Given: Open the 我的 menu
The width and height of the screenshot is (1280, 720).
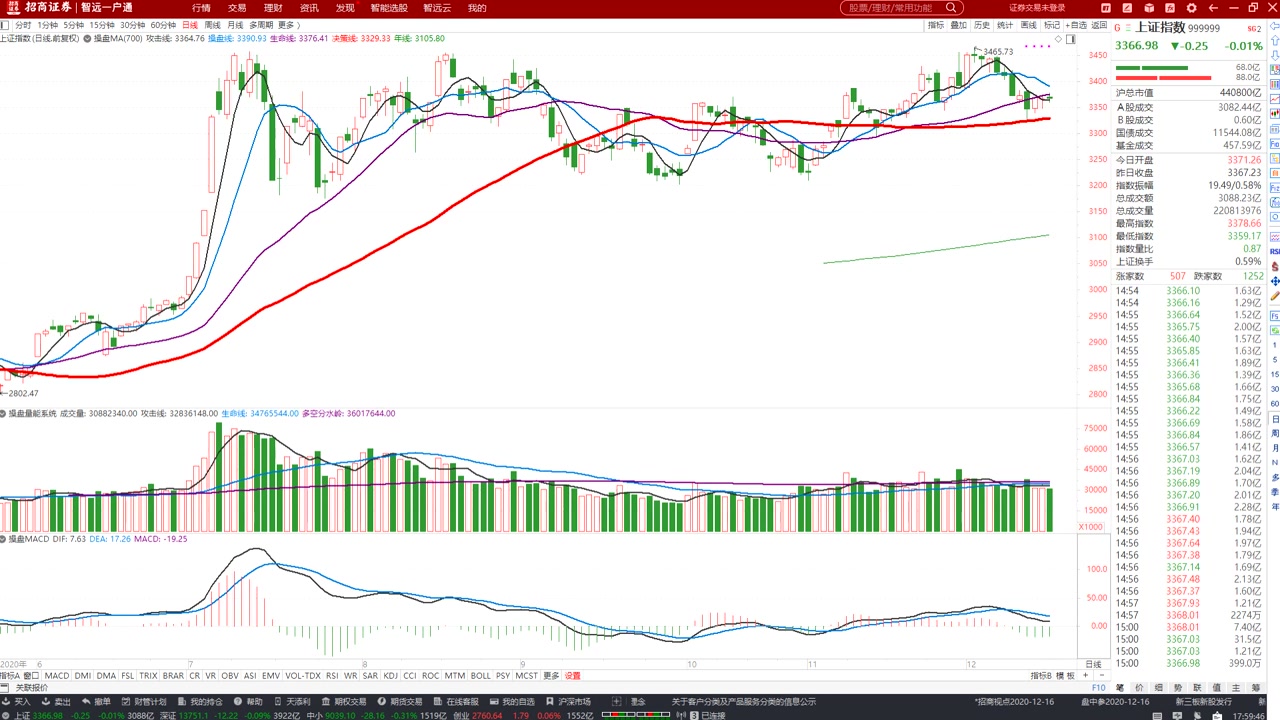Looking at the screenshot, I should 477,8.
